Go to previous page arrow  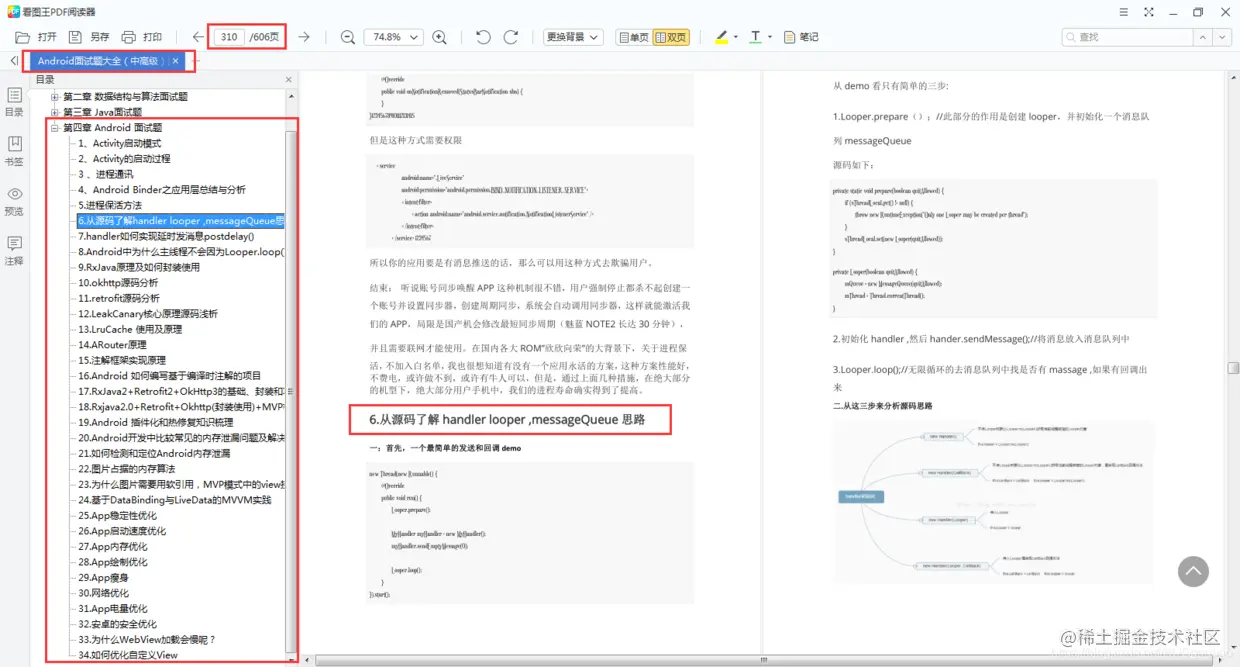pyautogui.click(x=198, y=37)
